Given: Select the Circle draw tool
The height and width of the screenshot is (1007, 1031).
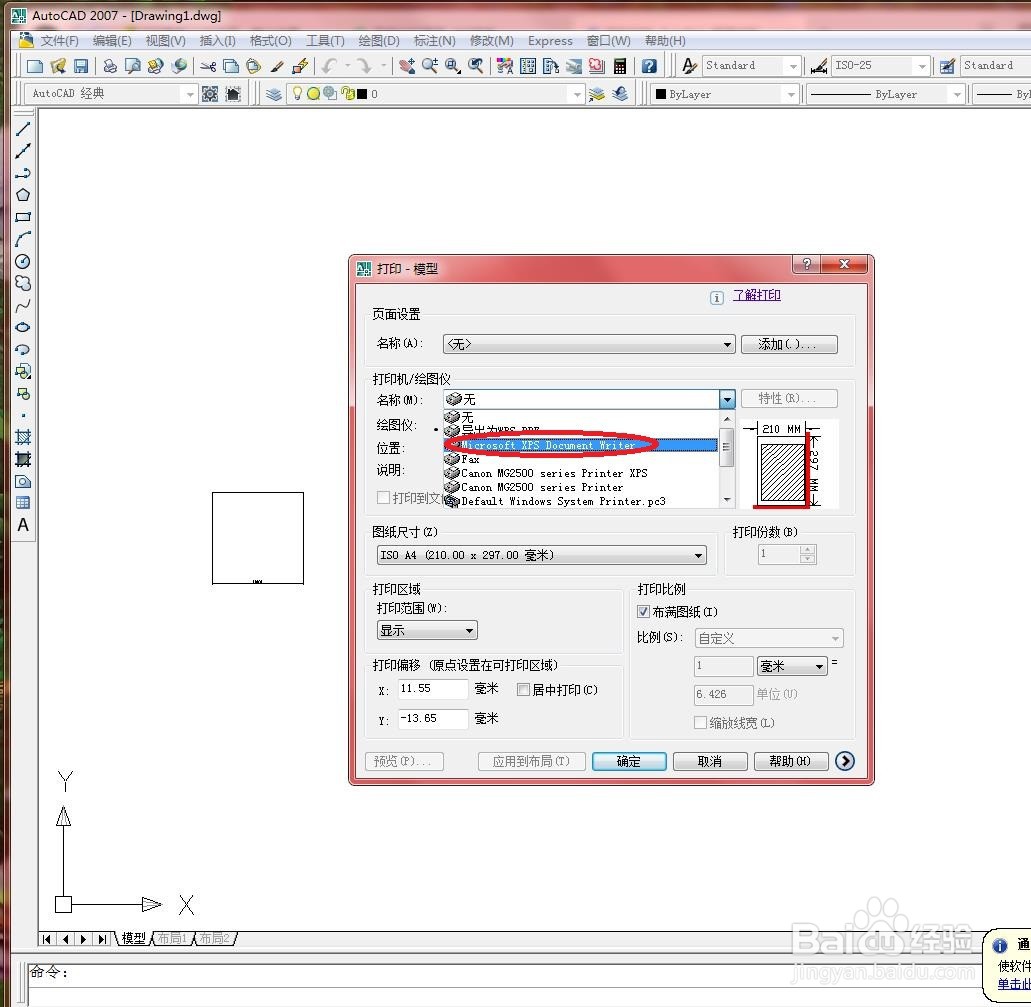Looking at the screenshot, I should point(23,261).
